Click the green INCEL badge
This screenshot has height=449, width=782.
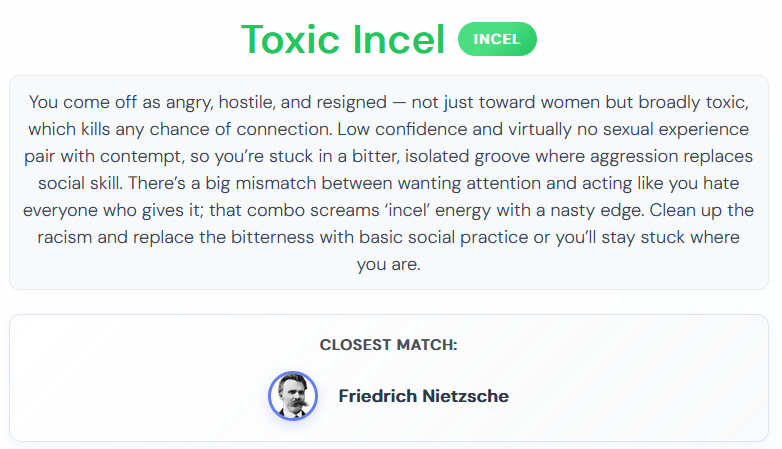tap(497, 39)
